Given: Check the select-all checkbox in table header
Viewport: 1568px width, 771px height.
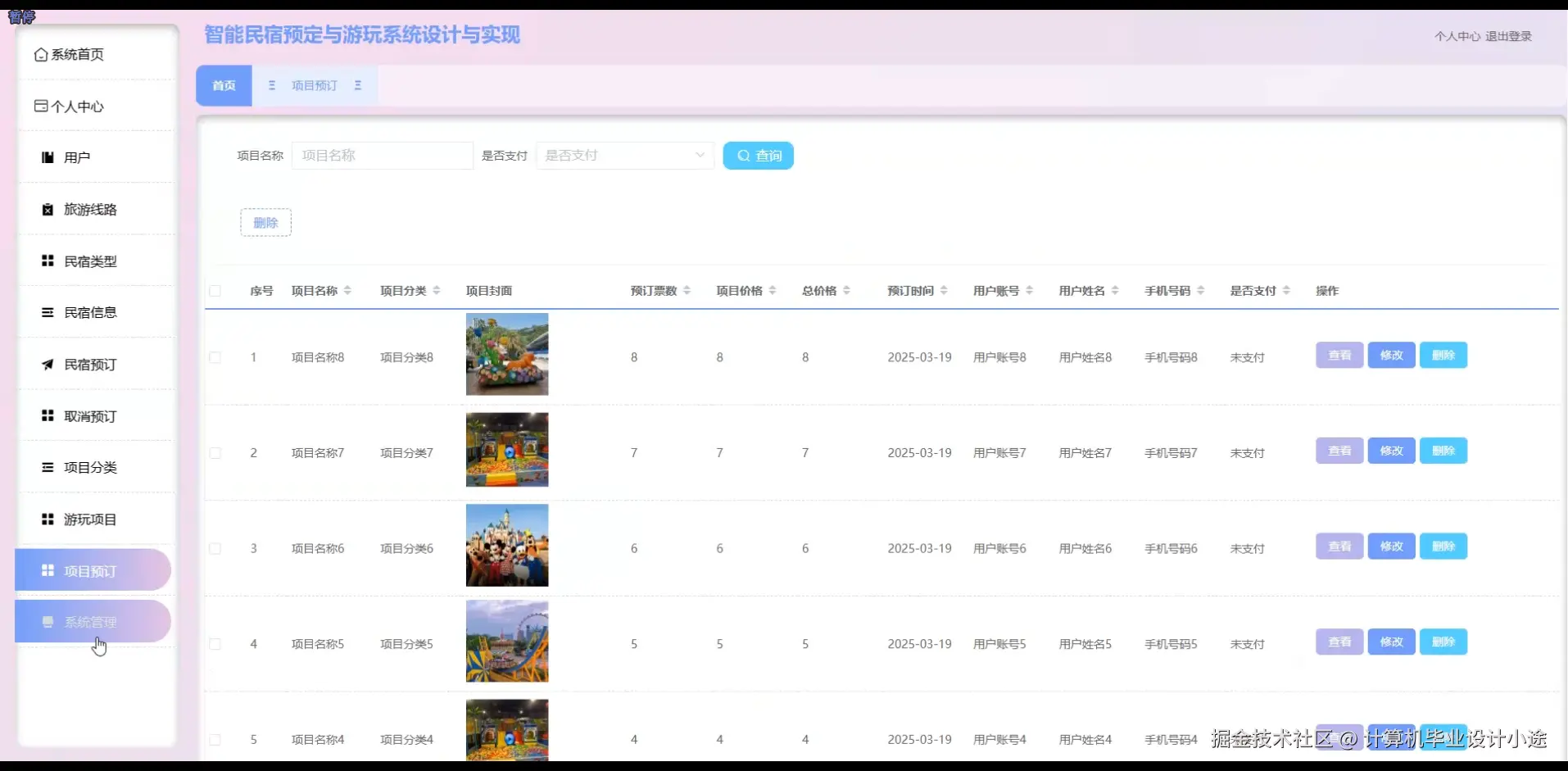Looking at the screenshot, I should point(215,291).
